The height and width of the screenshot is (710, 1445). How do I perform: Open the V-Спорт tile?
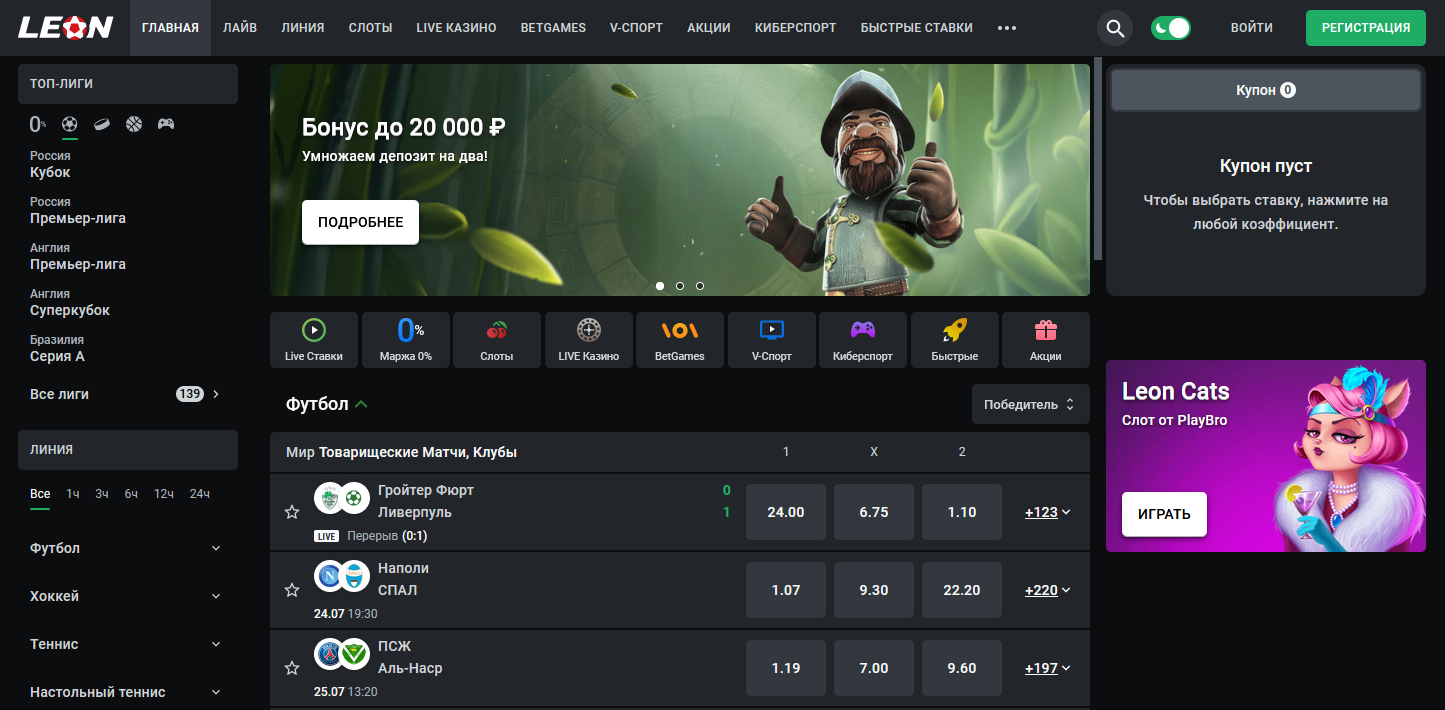point(772,340)
